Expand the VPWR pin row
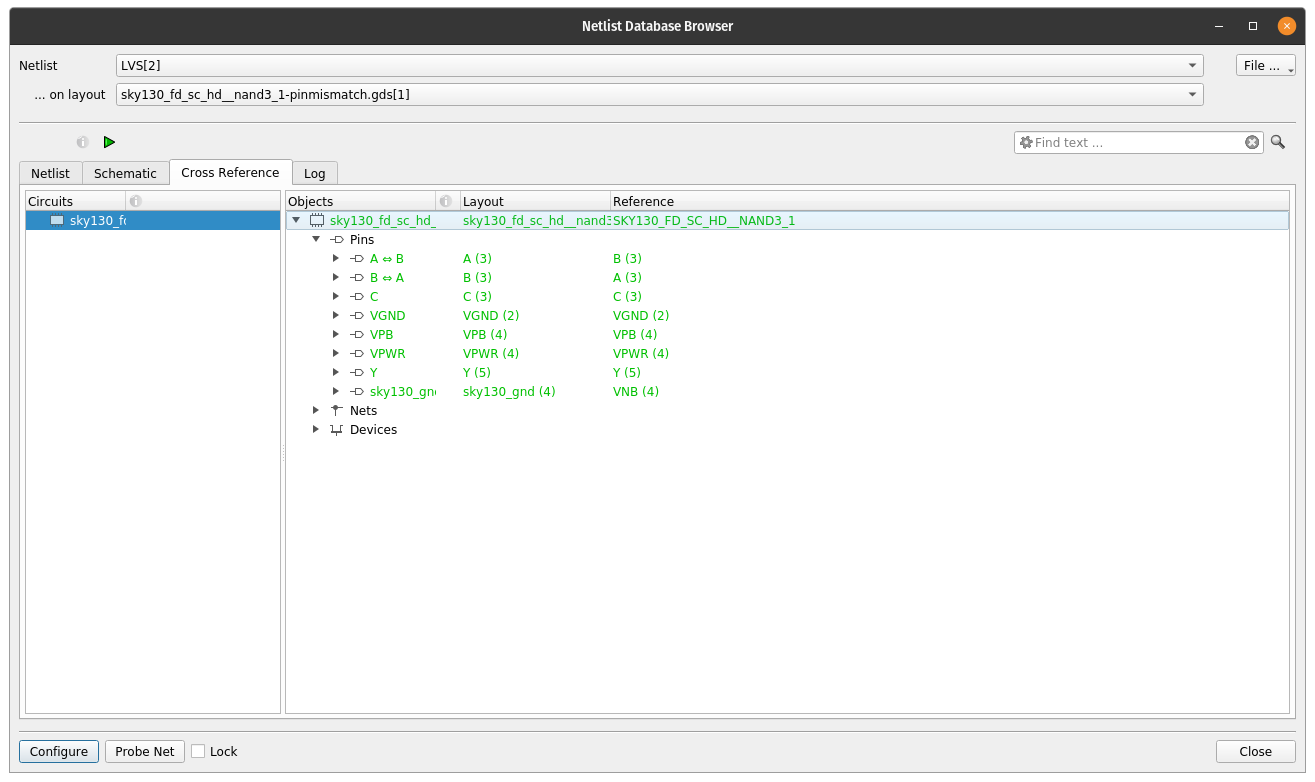1315x782 pixels. (x=336, y=354)
